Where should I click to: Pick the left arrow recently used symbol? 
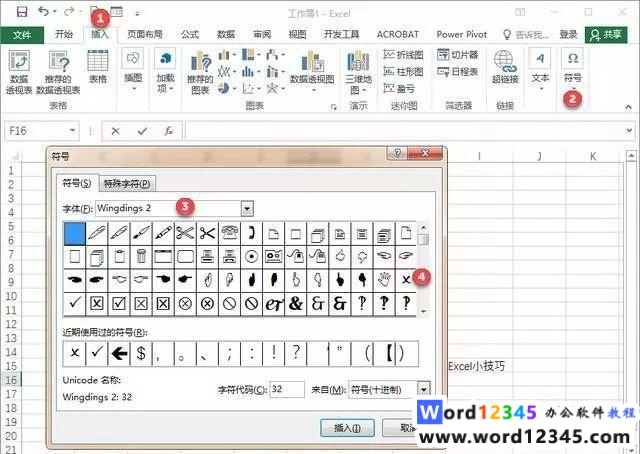coord(119,351)
